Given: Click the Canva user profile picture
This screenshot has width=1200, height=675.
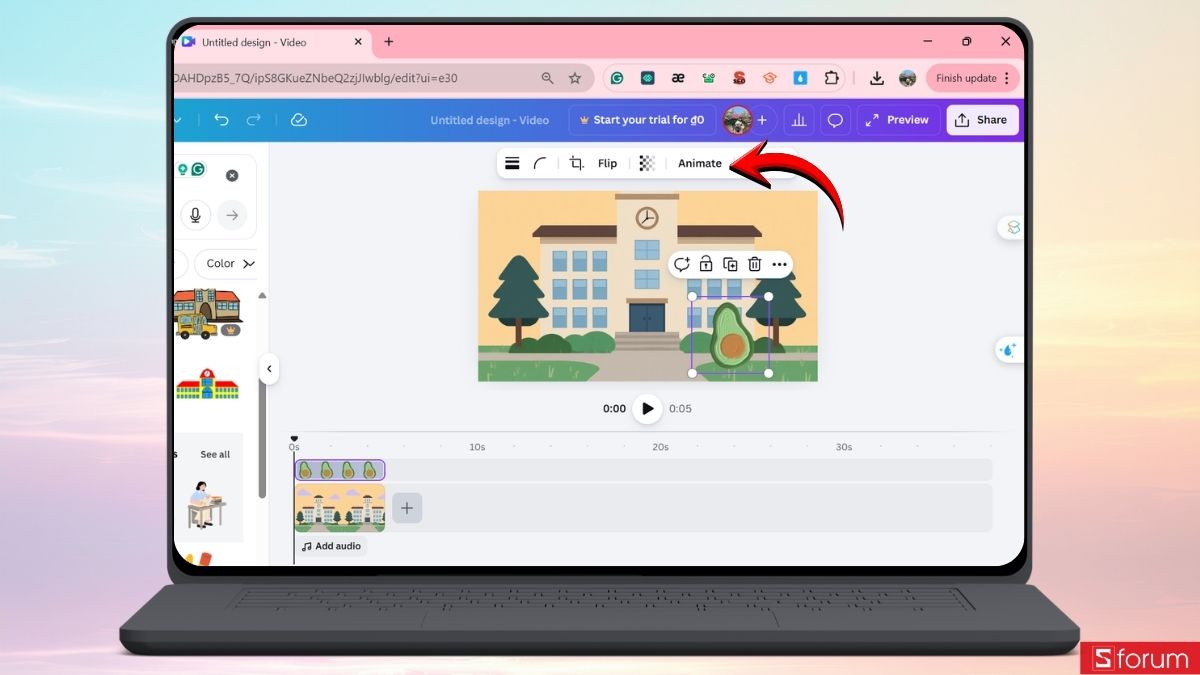Looking at the screenshot, I should [737, 120].
